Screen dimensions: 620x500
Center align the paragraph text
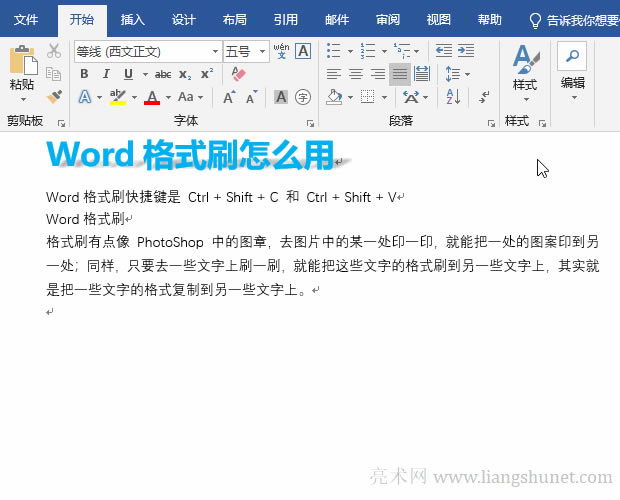[356, 74]
